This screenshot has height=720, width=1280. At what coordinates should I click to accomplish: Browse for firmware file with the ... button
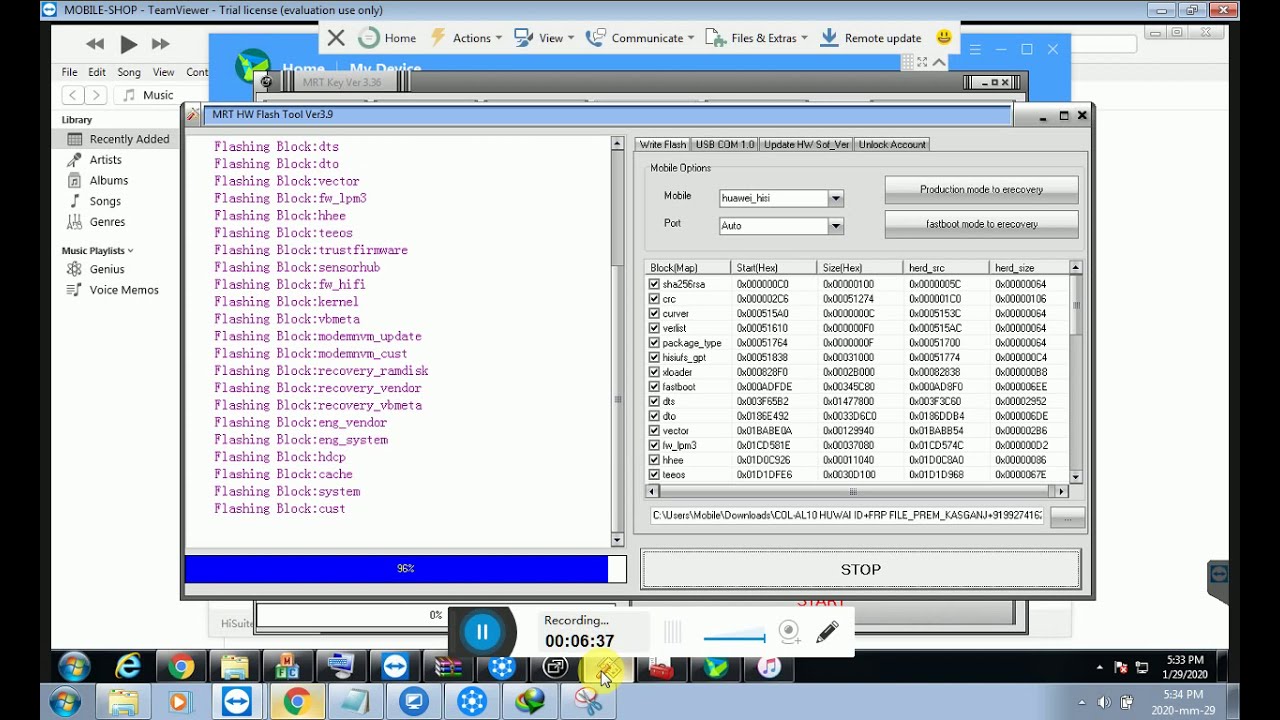pyautogui.click(x=1067, y=517)
